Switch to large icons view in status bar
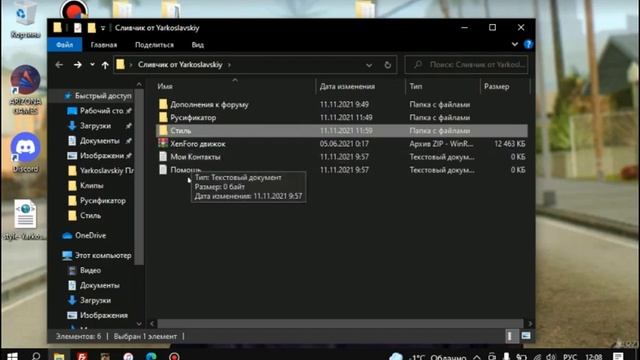 coord(526,336)
